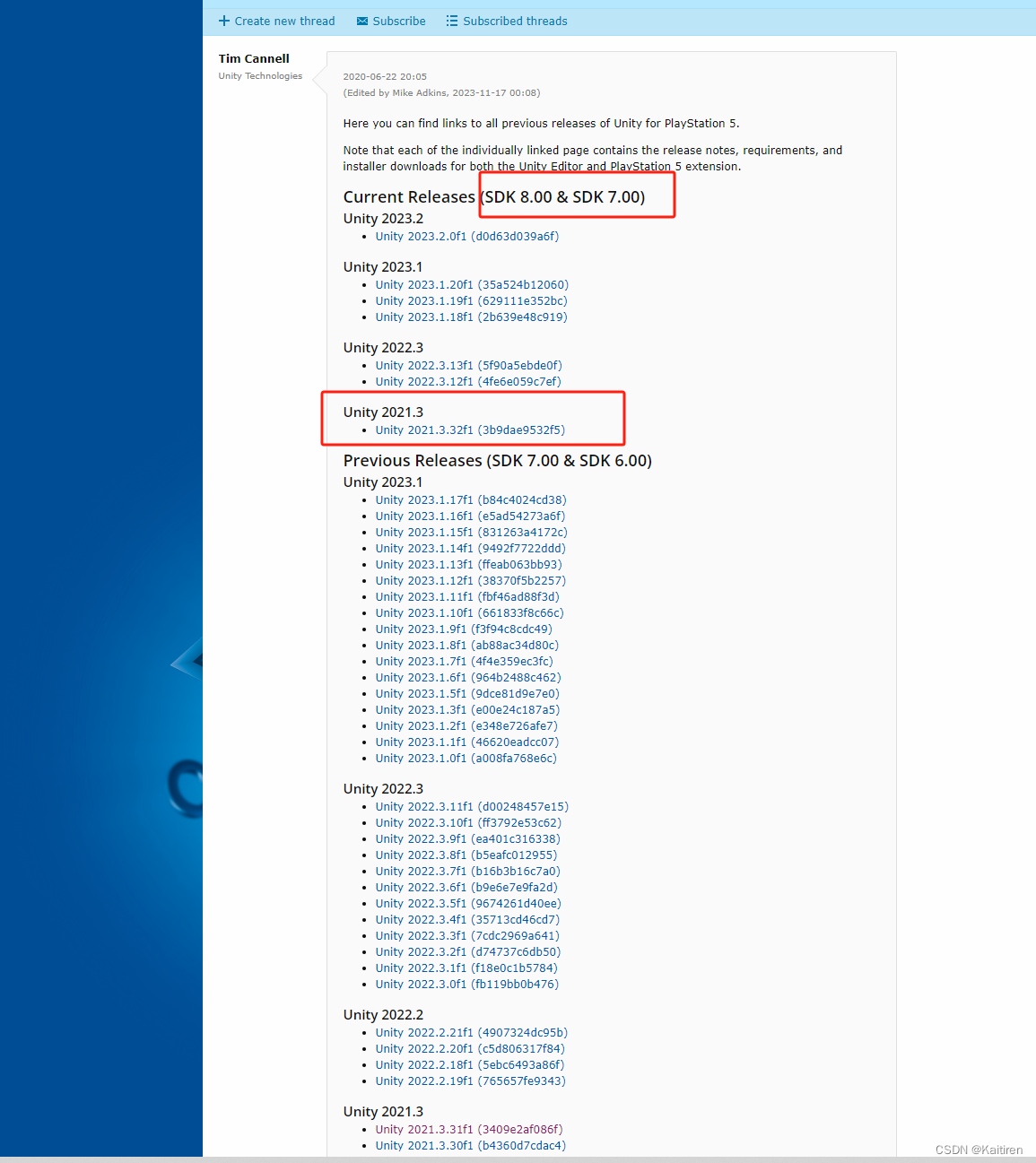Image resolution: width=1036 pixels, height=1163 pixels.
Task: Click the Subscribe option in the toolbar
Action: [398, 21]
